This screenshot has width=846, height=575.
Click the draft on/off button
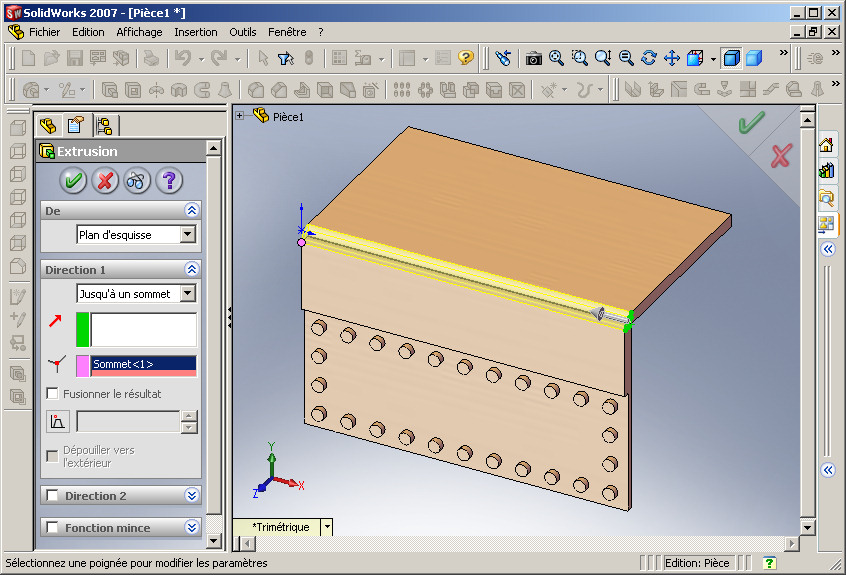point(58,421)
